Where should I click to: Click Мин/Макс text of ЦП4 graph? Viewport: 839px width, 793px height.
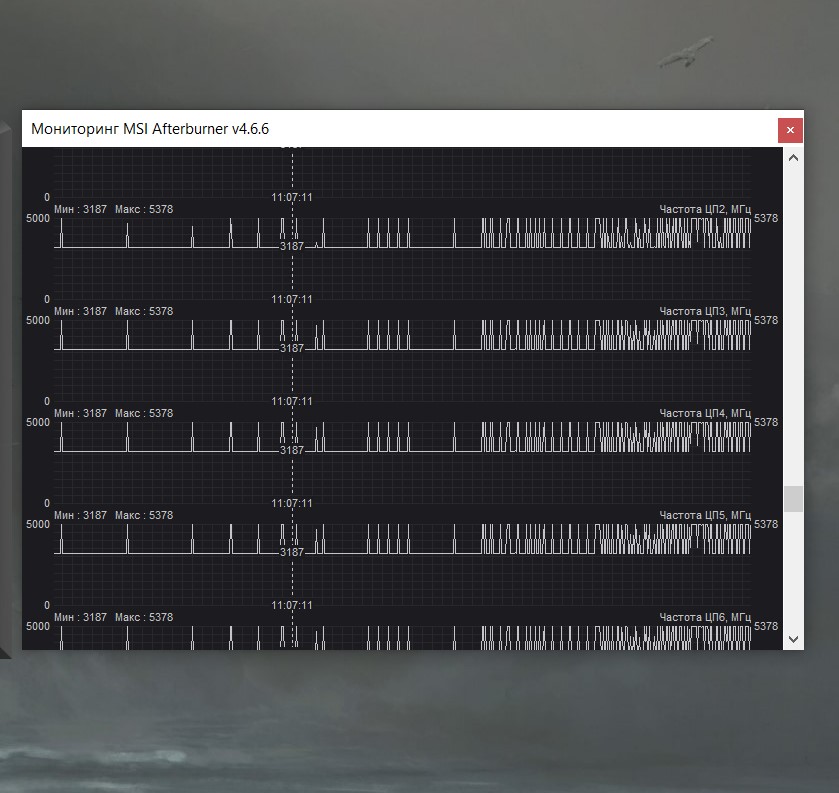pyautogui.click(x=113, y=413)
